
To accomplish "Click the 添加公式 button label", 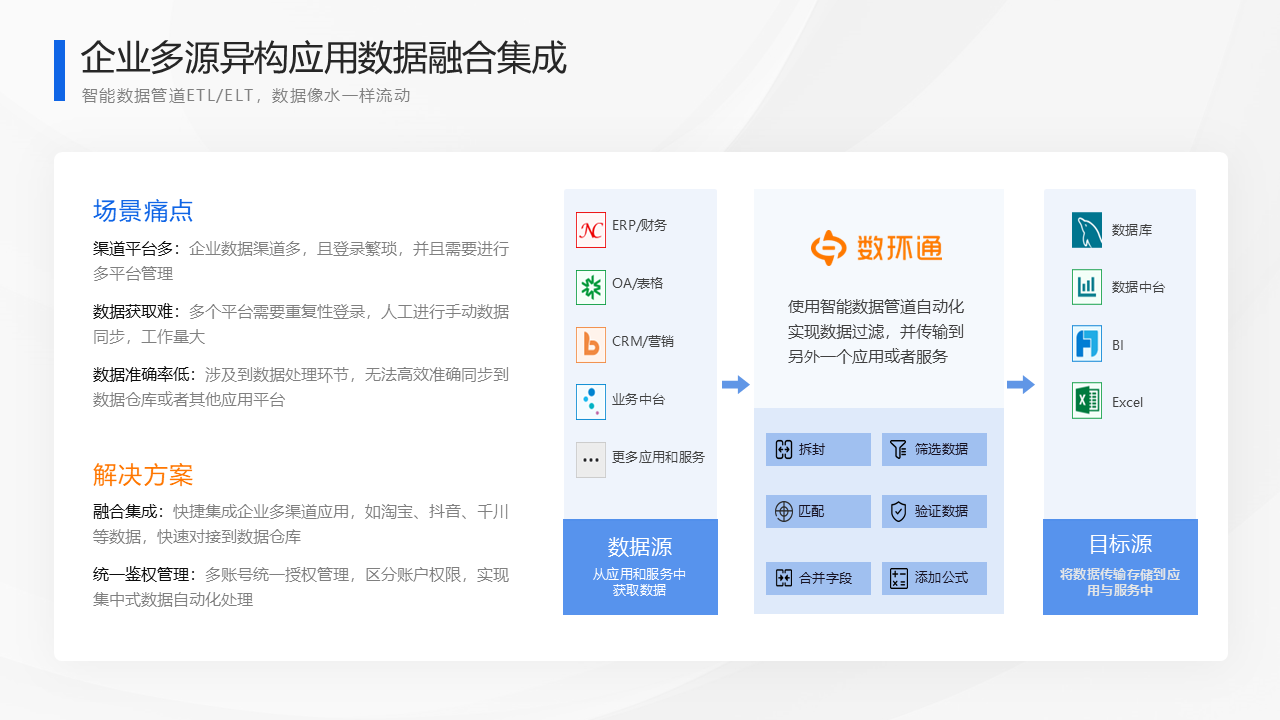I will [x=941, y=578].
